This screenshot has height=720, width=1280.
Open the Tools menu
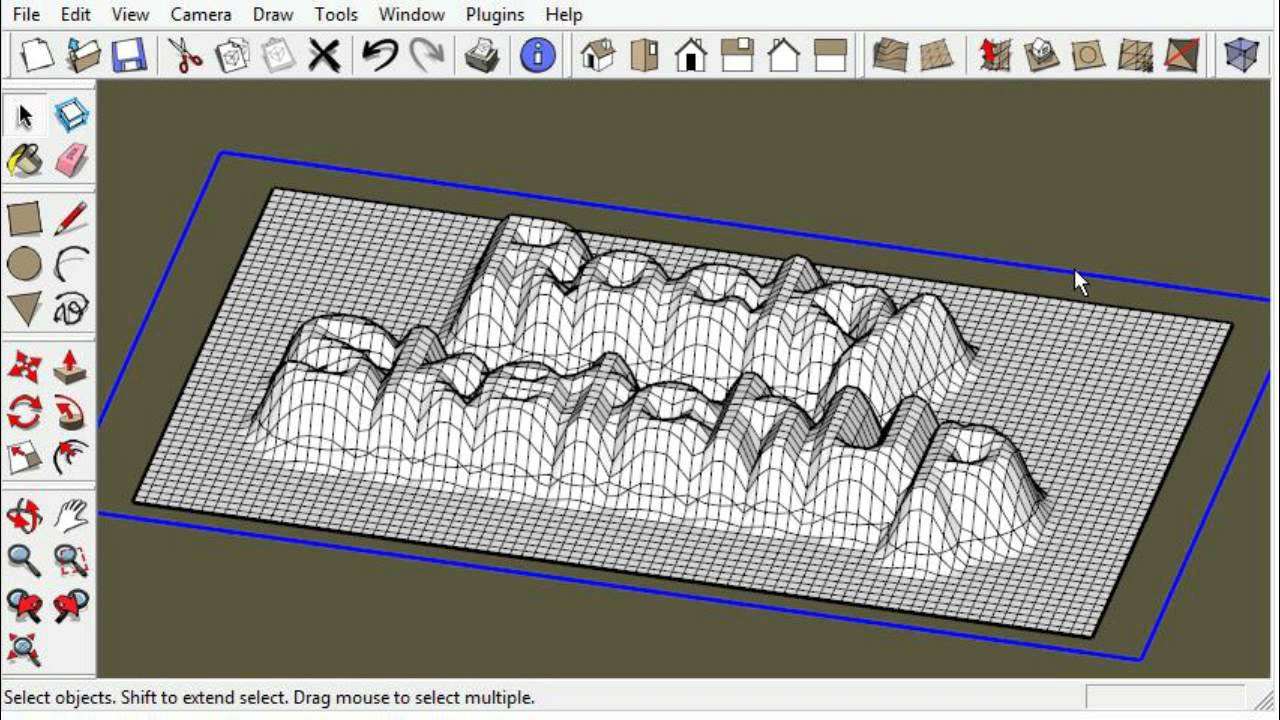(336, 14)
